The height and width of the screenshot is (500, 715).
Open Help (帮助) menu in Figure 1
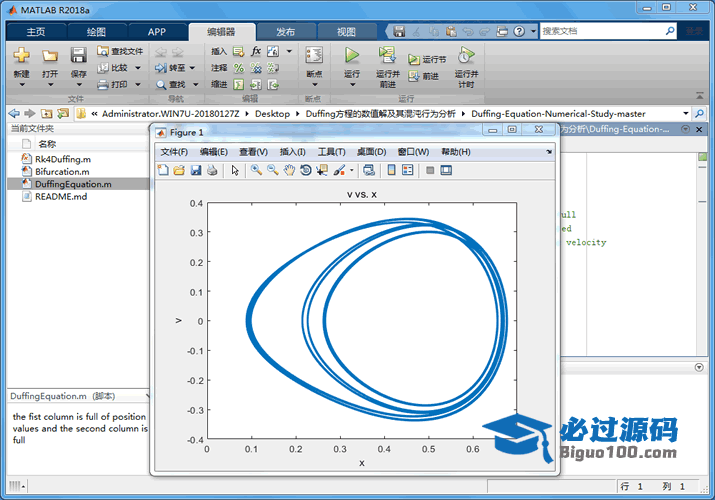click(456, 152)
